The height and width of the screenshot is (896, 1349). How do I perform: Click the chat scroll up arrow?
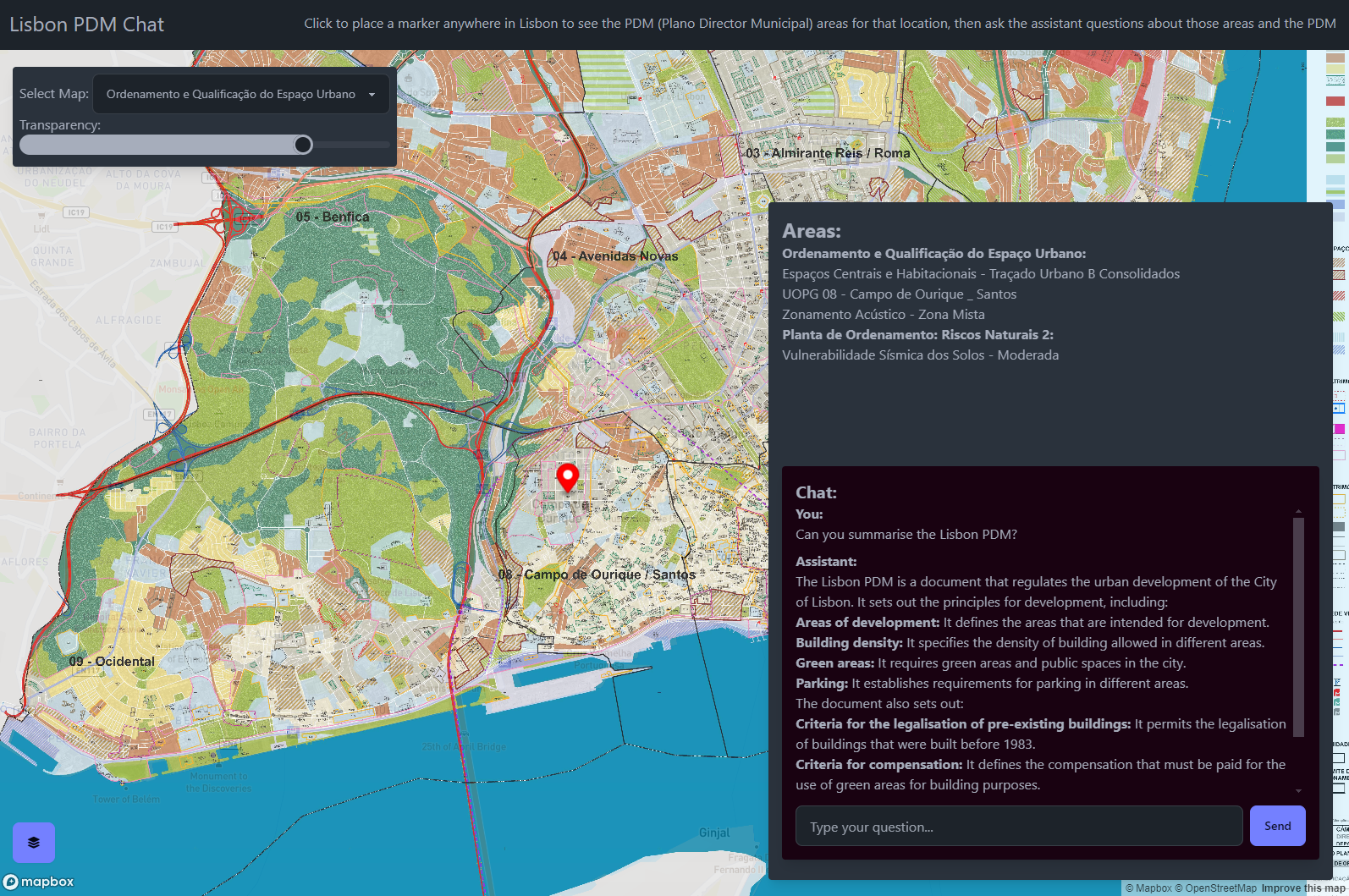point(1298,511)
